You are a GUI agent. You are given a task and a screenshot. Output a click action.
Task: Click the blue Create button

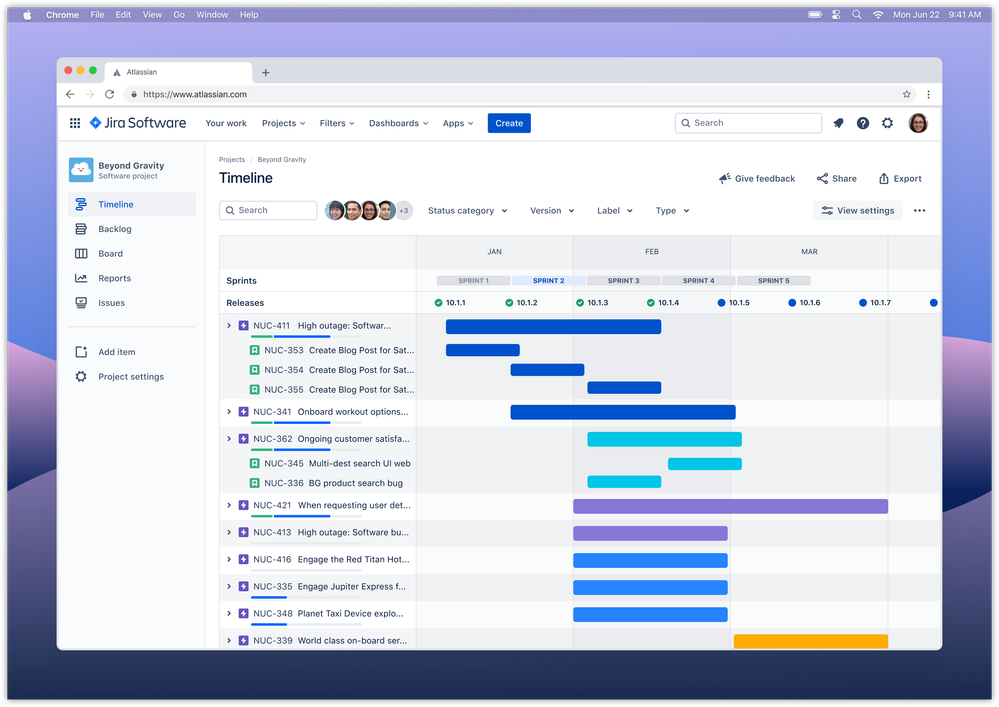click(509, 123)
